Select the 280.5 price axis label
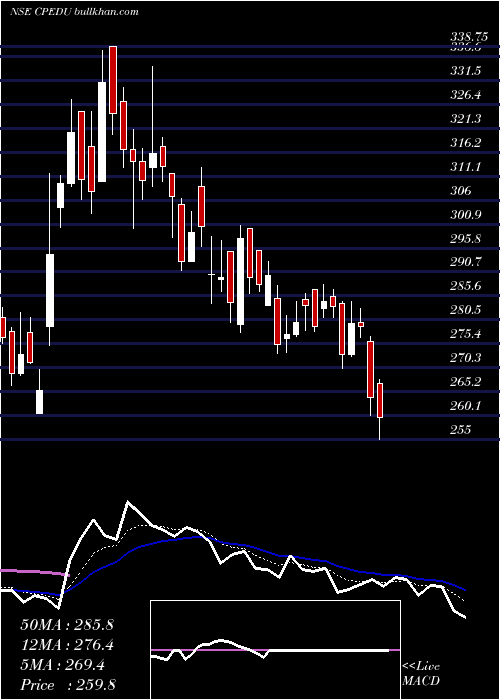This screenshot has width=500, height=700. [x=466, y=310]
